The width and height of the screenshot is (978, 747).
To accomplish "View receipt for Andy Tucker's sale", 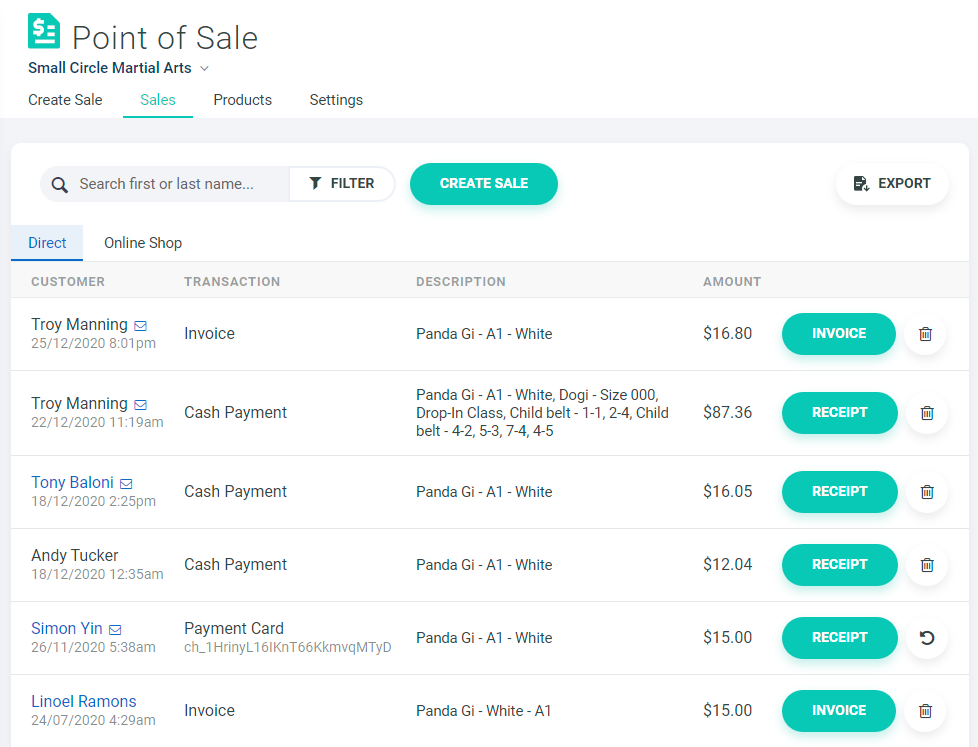I will click(x=839, y=565).
